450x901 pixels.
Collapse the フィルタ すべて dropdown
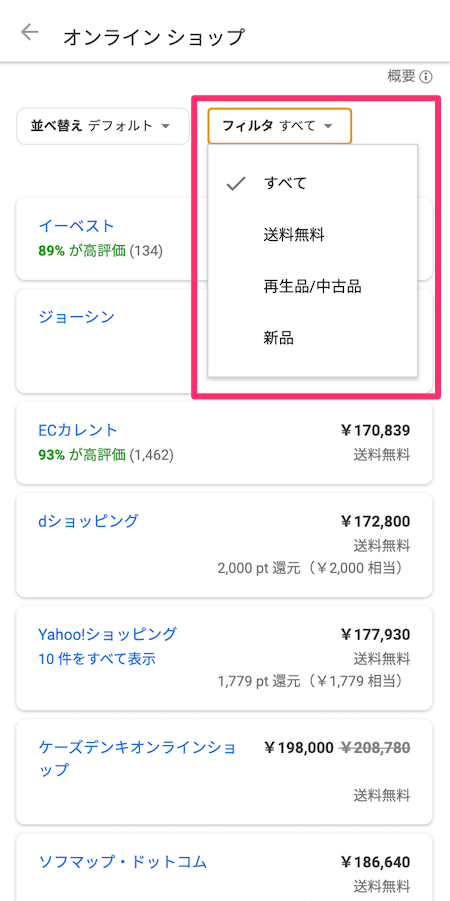[x=279, y=126]
